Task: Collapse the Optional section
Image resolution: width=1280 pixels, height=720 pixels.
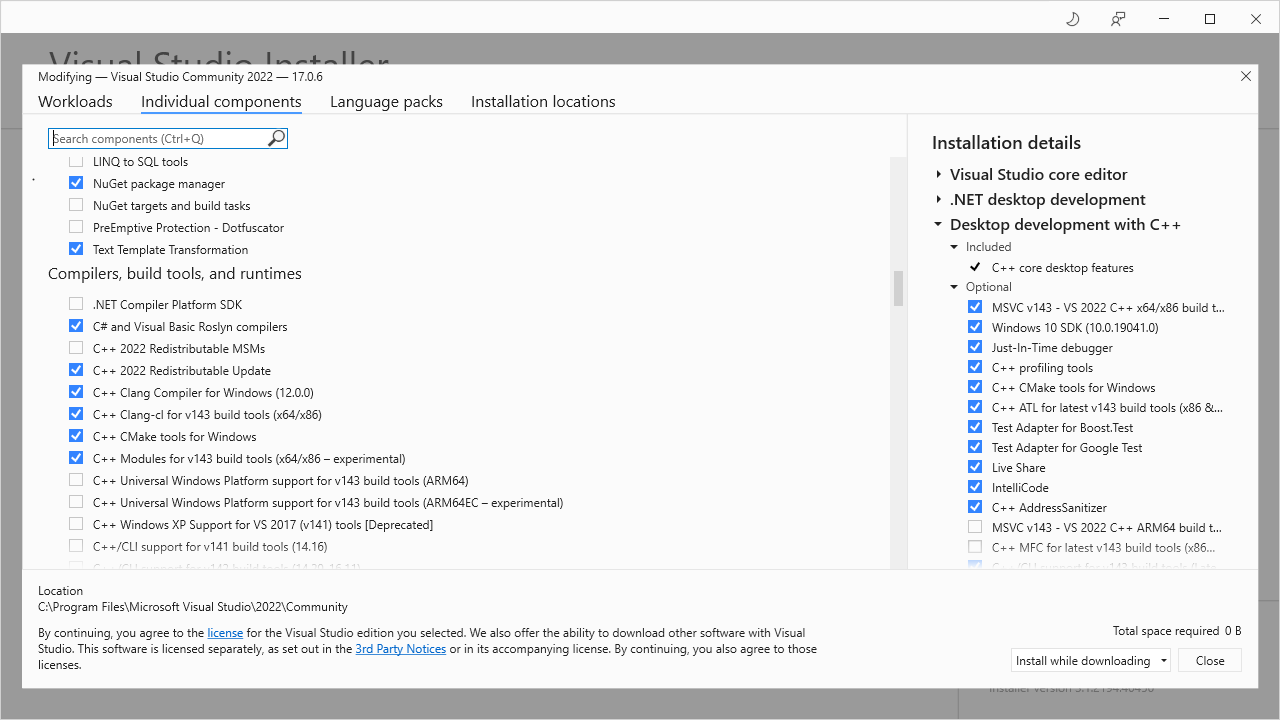Action: 954,287
